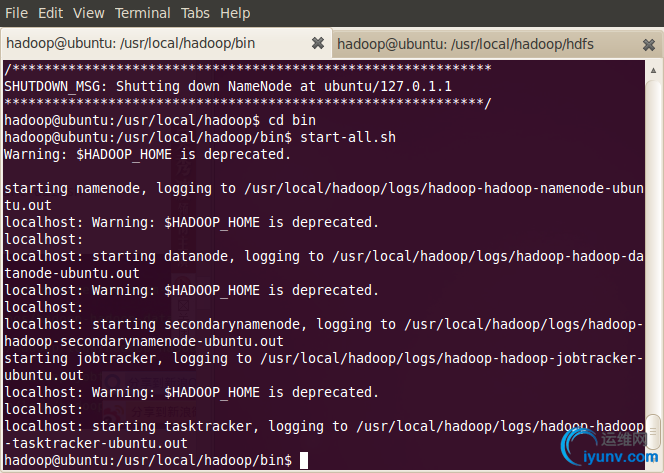Switch to the /usr/local/hadoop/hdfs tab

tap(498, 44)
